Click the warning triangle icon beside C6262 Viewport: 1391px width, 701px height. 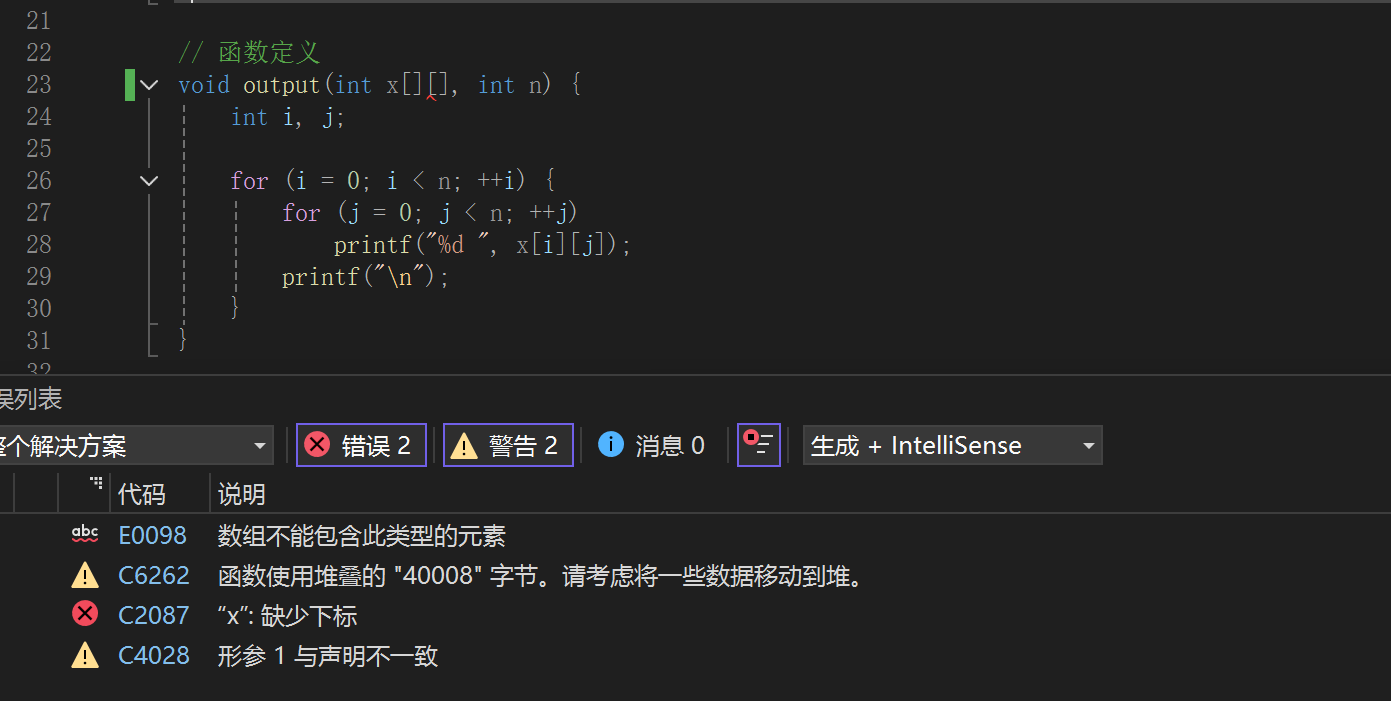pos(85,575)
